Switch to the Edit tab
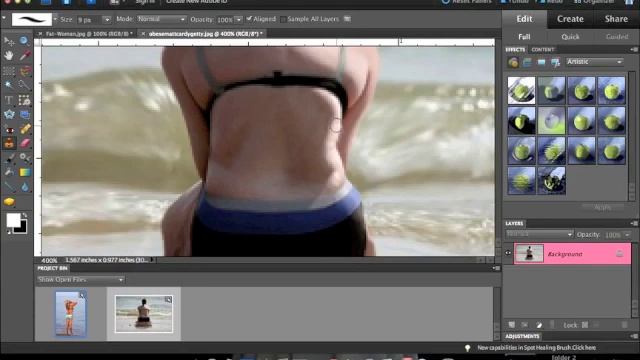Image resolution: width=640 pixels, height=360 pixels. pyautogui.click(x=524, y=19)
